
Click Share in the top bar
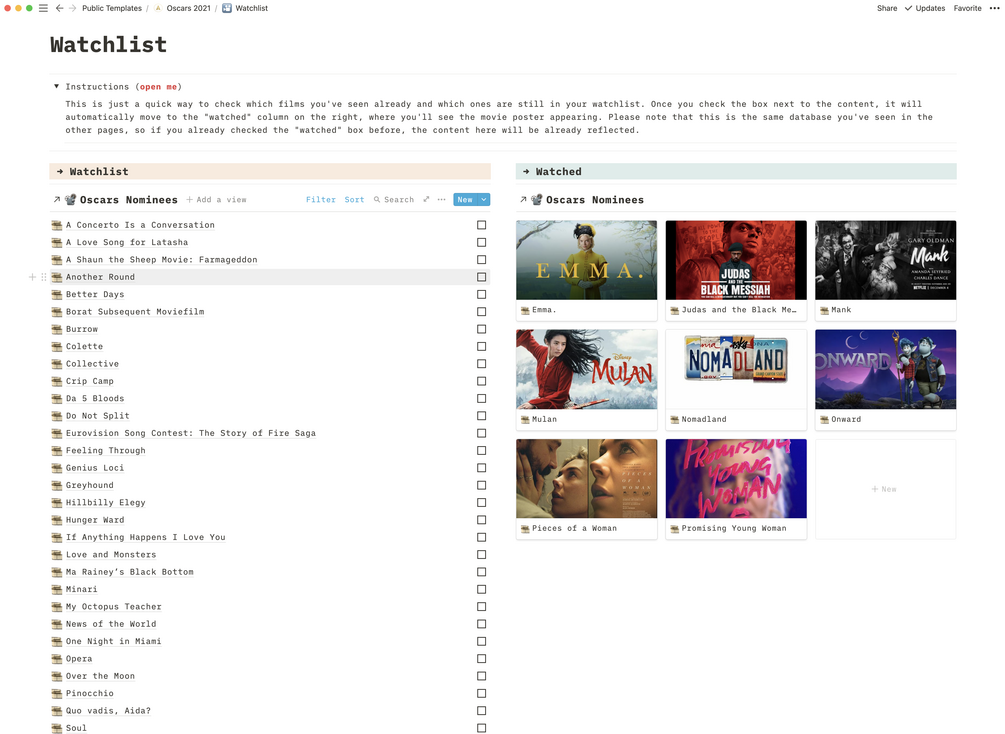[887, 8]
